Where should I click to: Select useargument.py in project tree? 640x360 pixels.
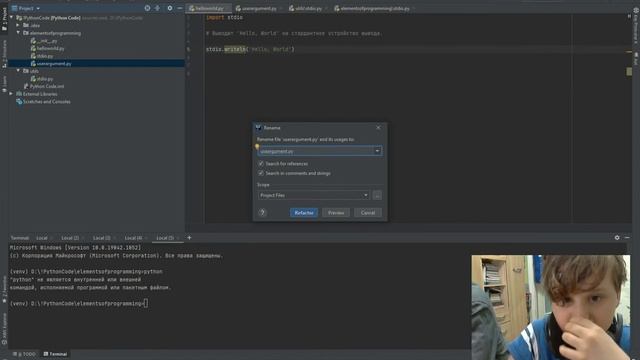(51, 64)
